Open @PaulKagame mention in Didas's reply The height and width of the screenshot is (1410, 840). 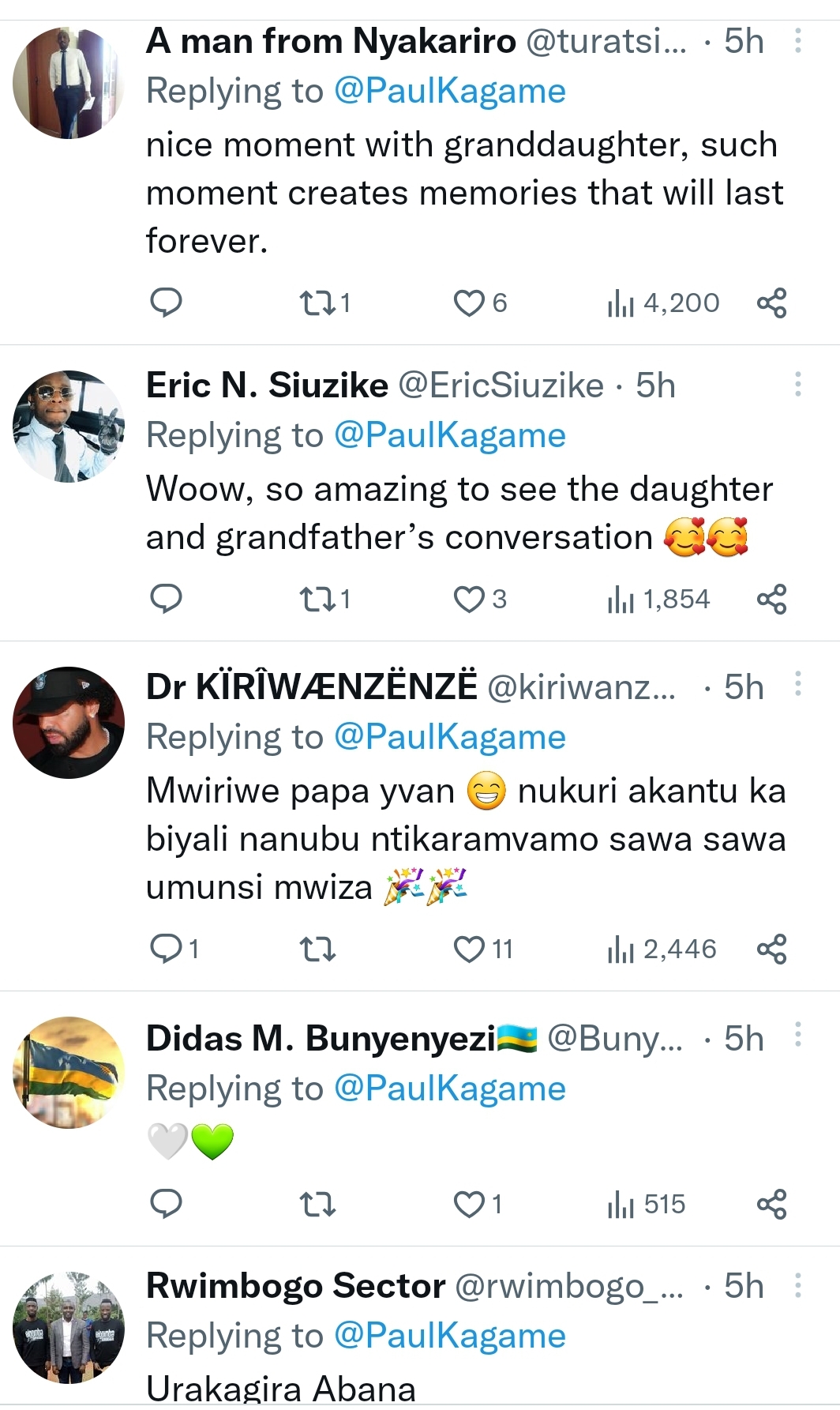[450, 1089]
